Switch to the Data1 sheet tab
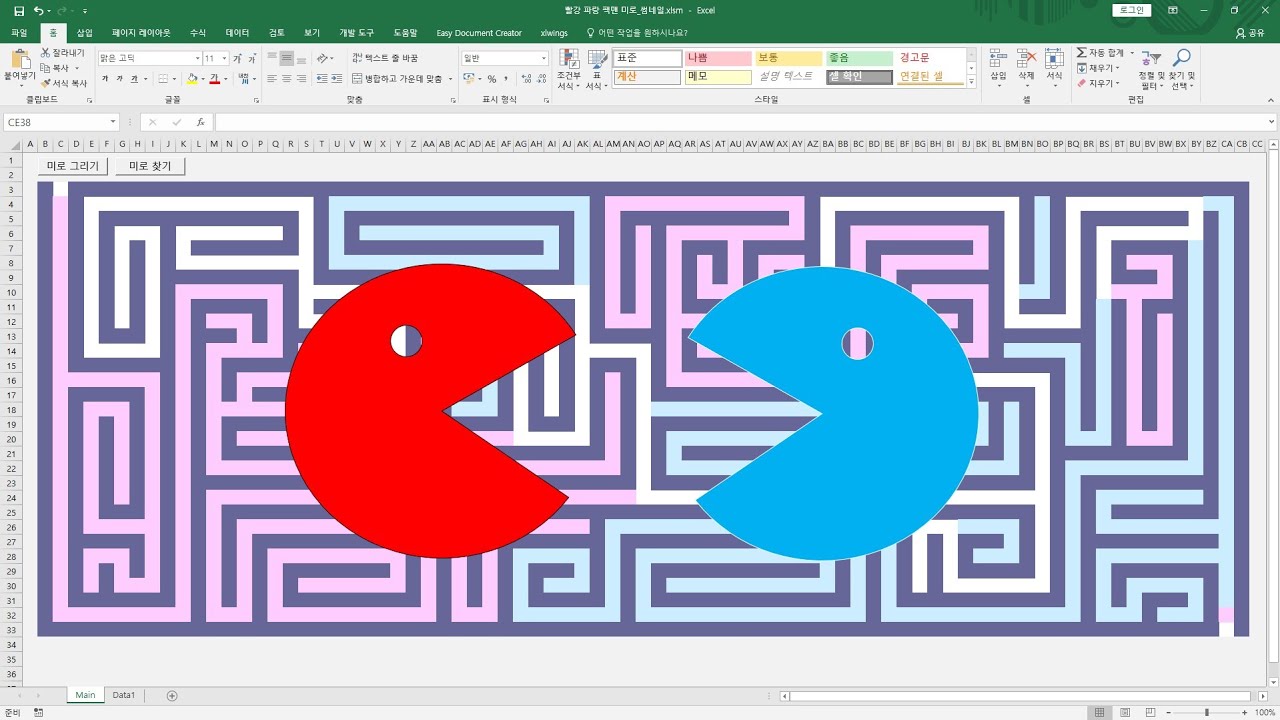The image size is (1280, 720). click(x=124, y=695)
